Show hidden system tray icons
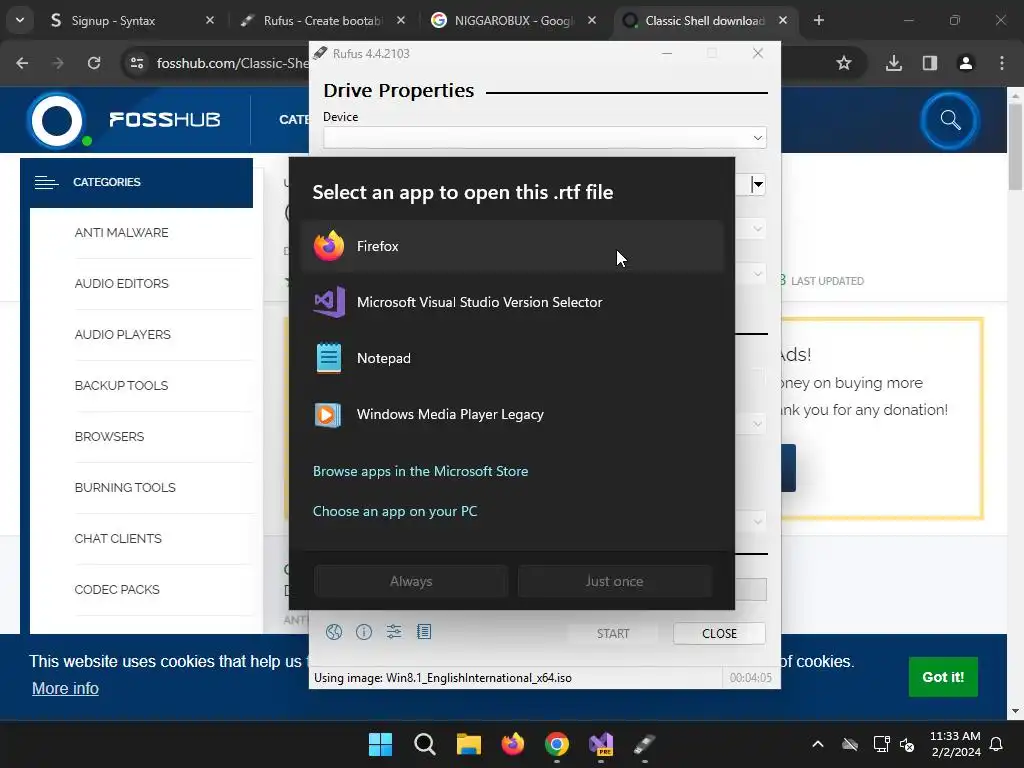Screen dimensions: 1024x768 tap(818, 744)
